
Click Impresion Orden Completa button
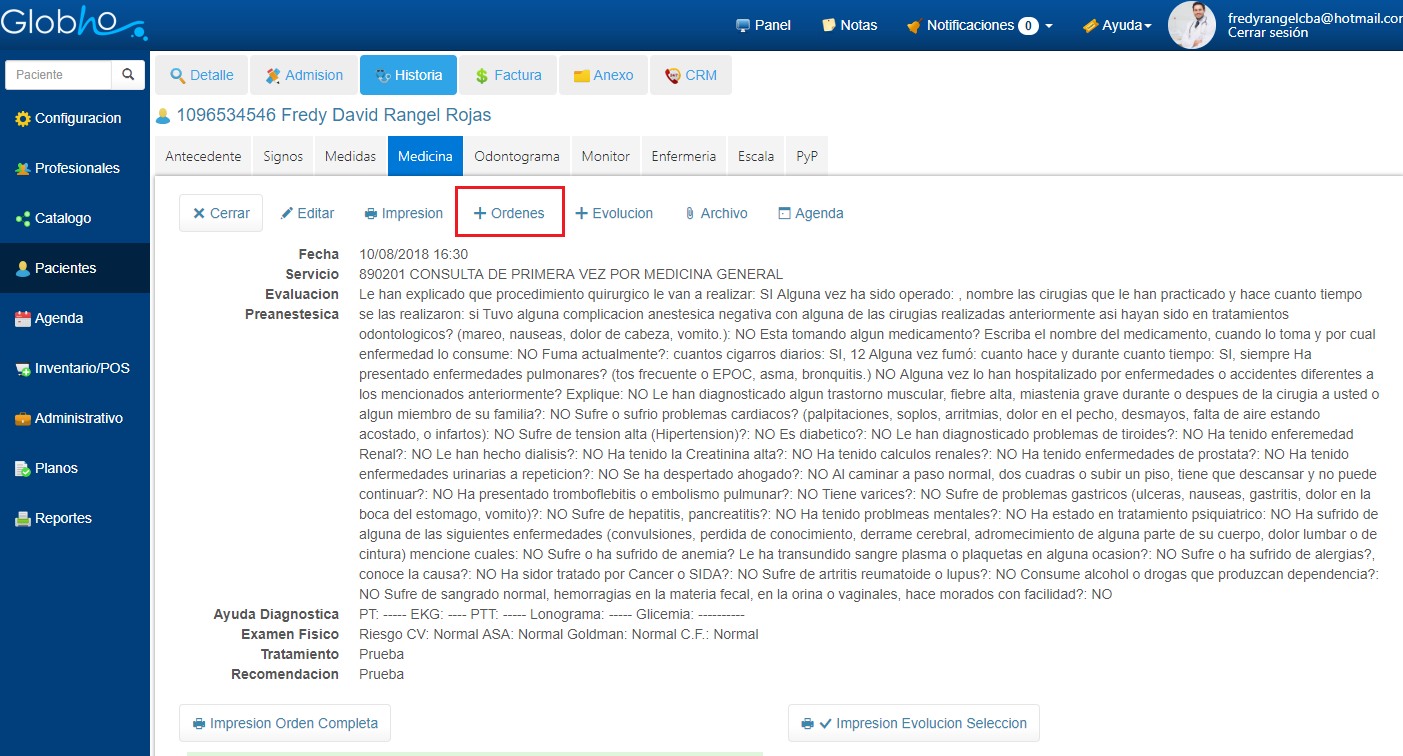point(285,723)
